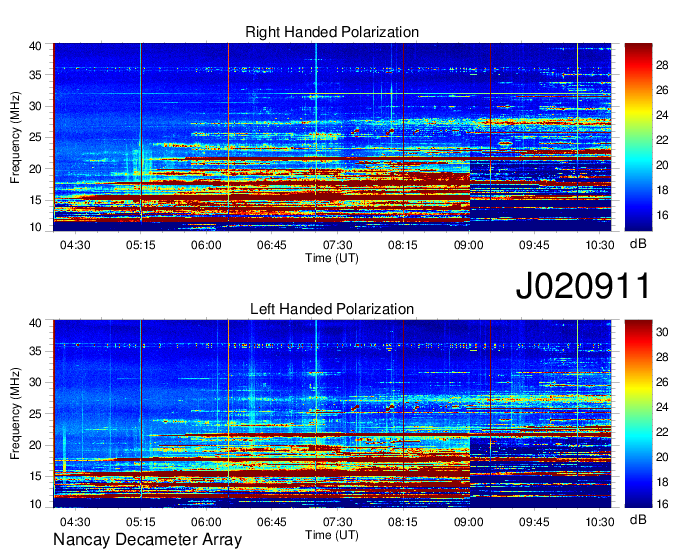The width and height of the screenshot is (680, 552).
Task: Select the 04:30 time tick on the Right Handed plot
Action: (x=75, y=245)
